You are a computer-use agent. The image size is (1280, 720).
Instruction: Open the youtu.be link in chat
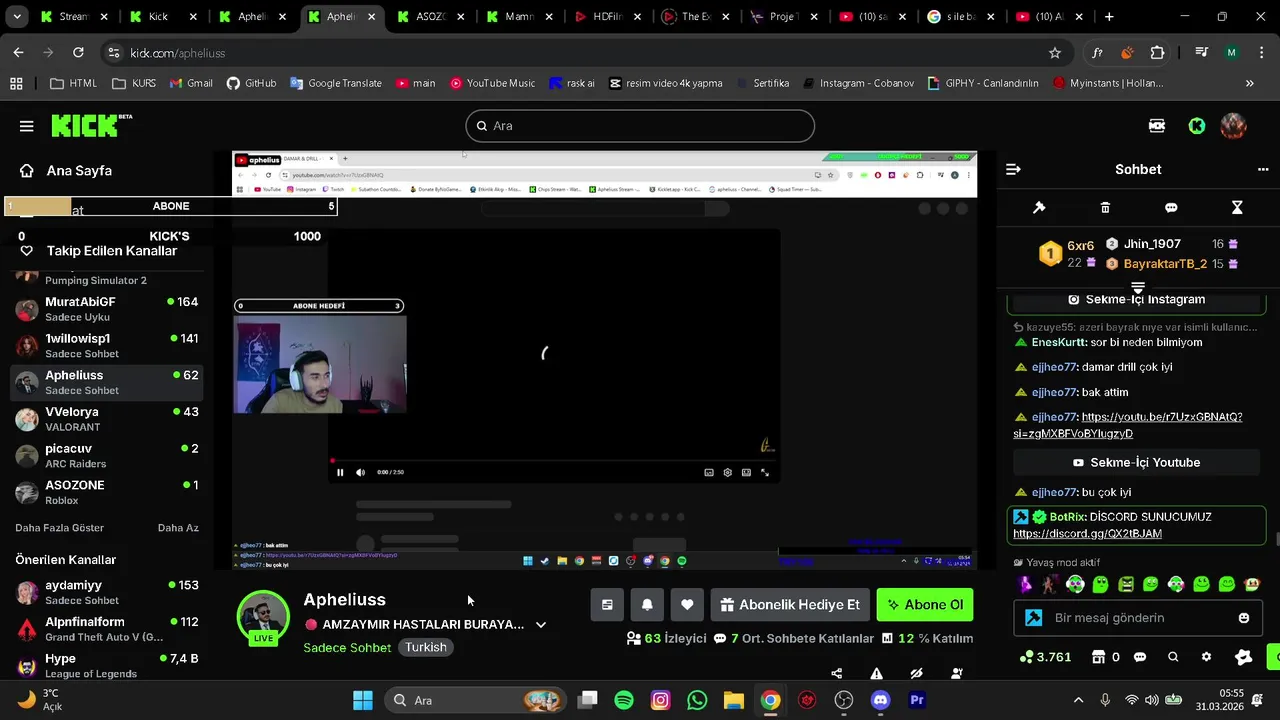1128,425
